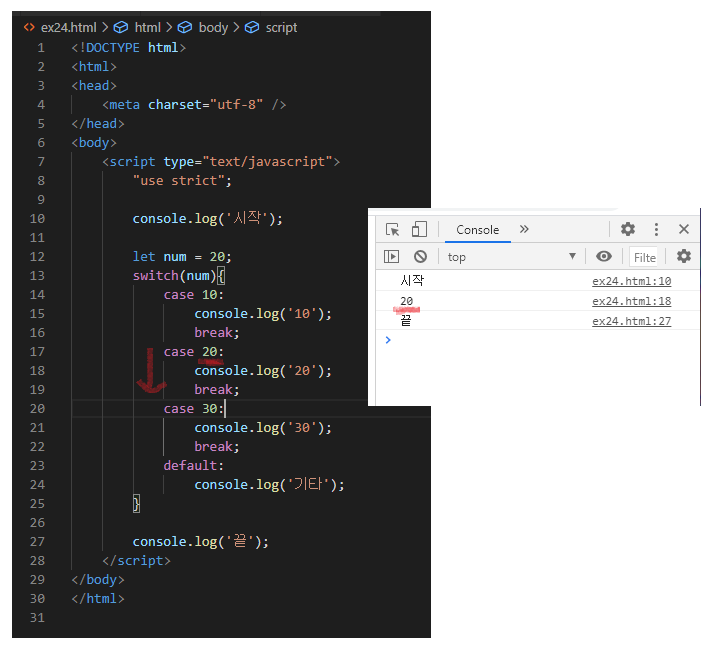Click the '20' console output row

(x=537, y=301)
